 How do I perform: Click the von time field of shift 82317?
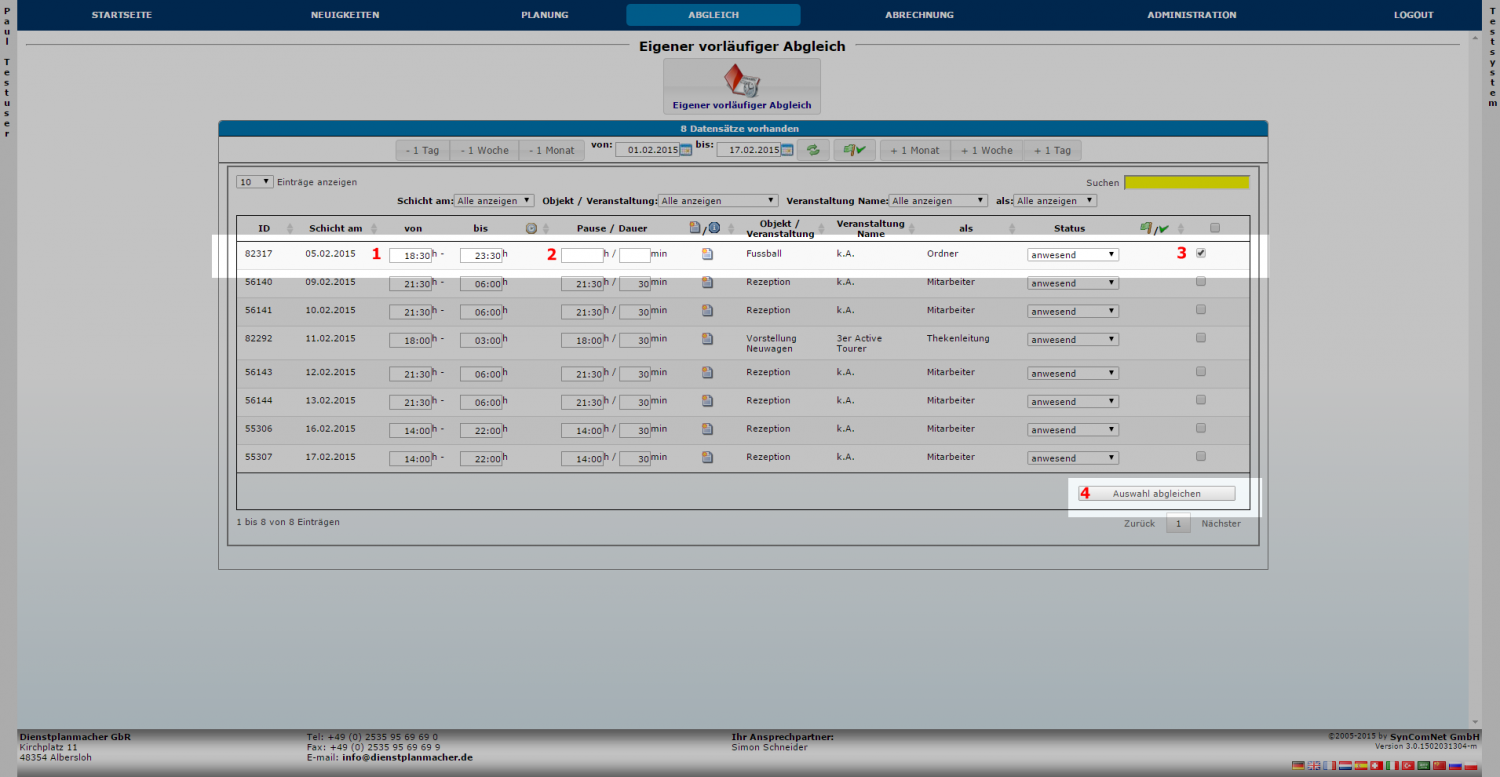[410, 255]
